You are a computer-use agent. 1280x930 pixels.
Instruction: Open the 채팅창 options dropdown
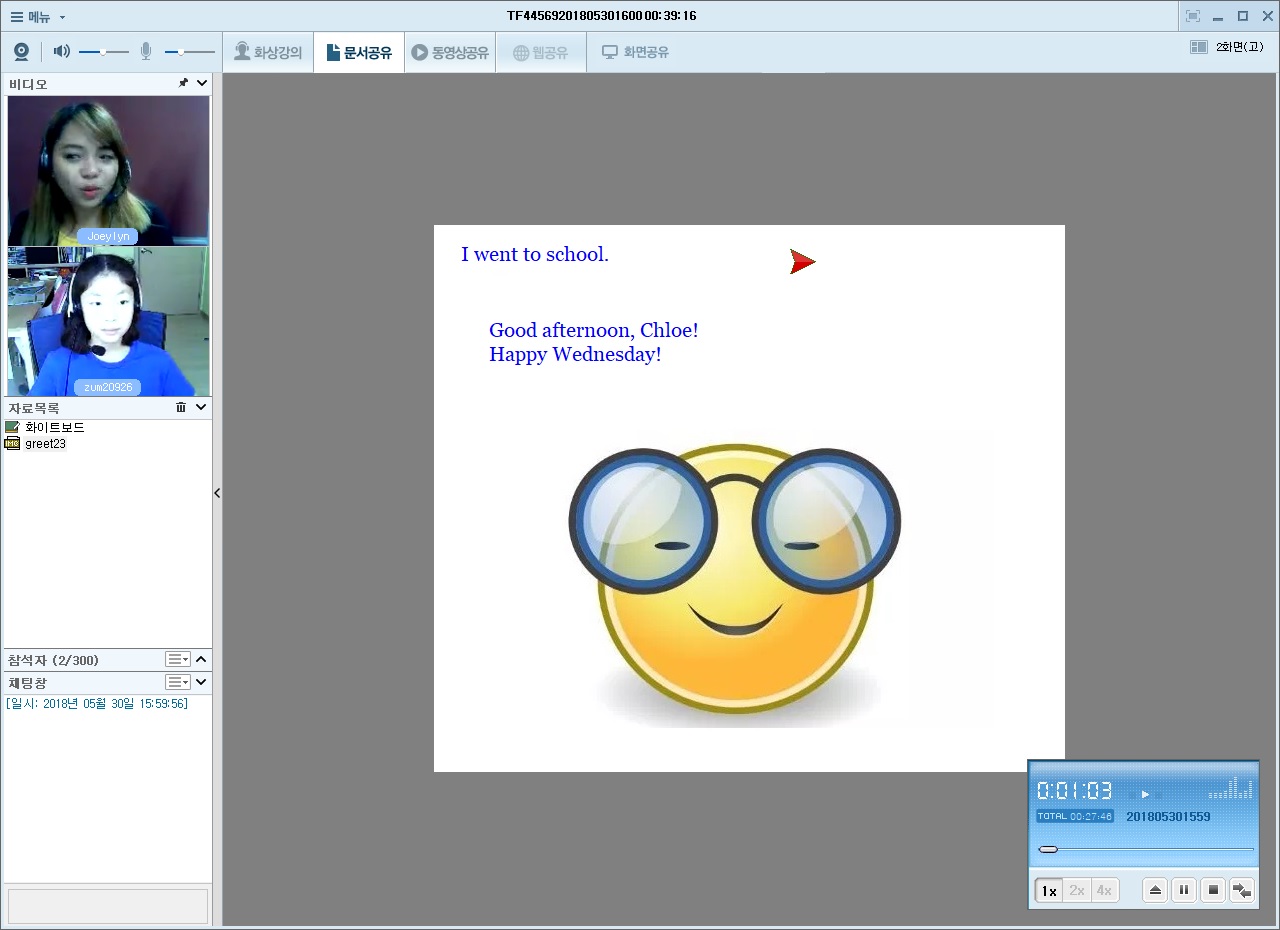(178, 682)
